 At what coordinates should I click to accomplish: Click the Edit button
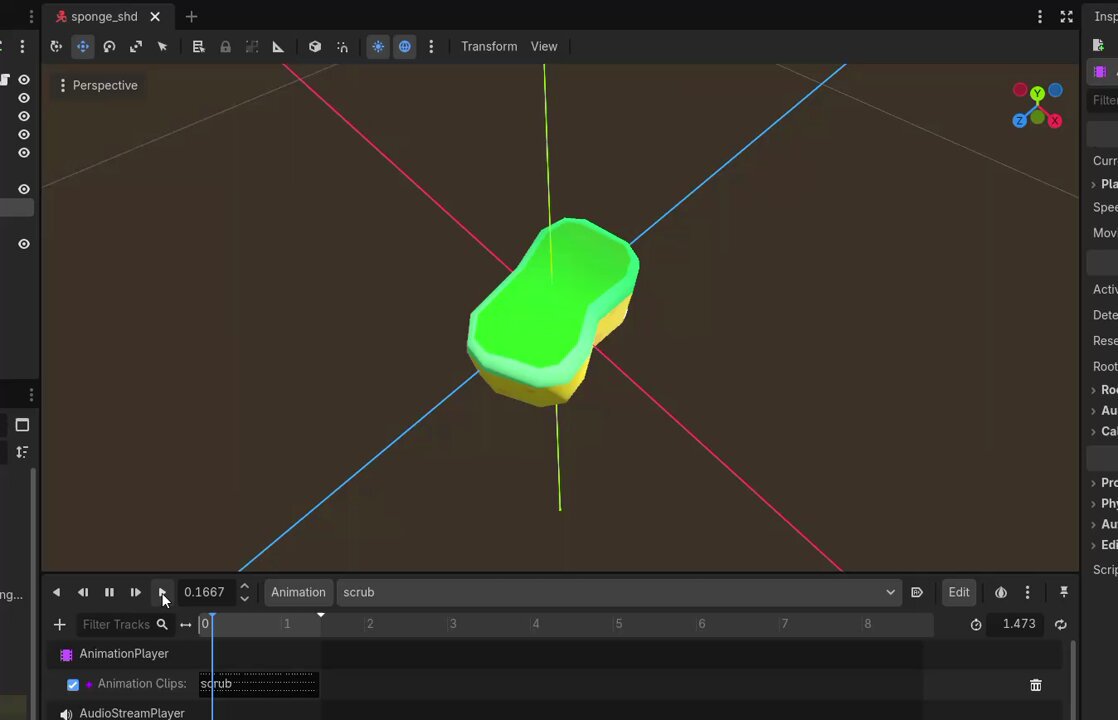click(959, 592)
